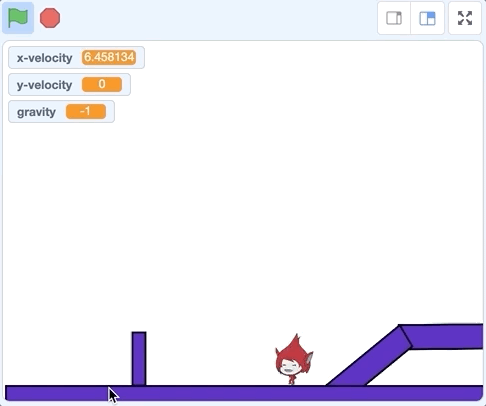Click the character's smiling face

pyautogui.click(x=289, y=368)
